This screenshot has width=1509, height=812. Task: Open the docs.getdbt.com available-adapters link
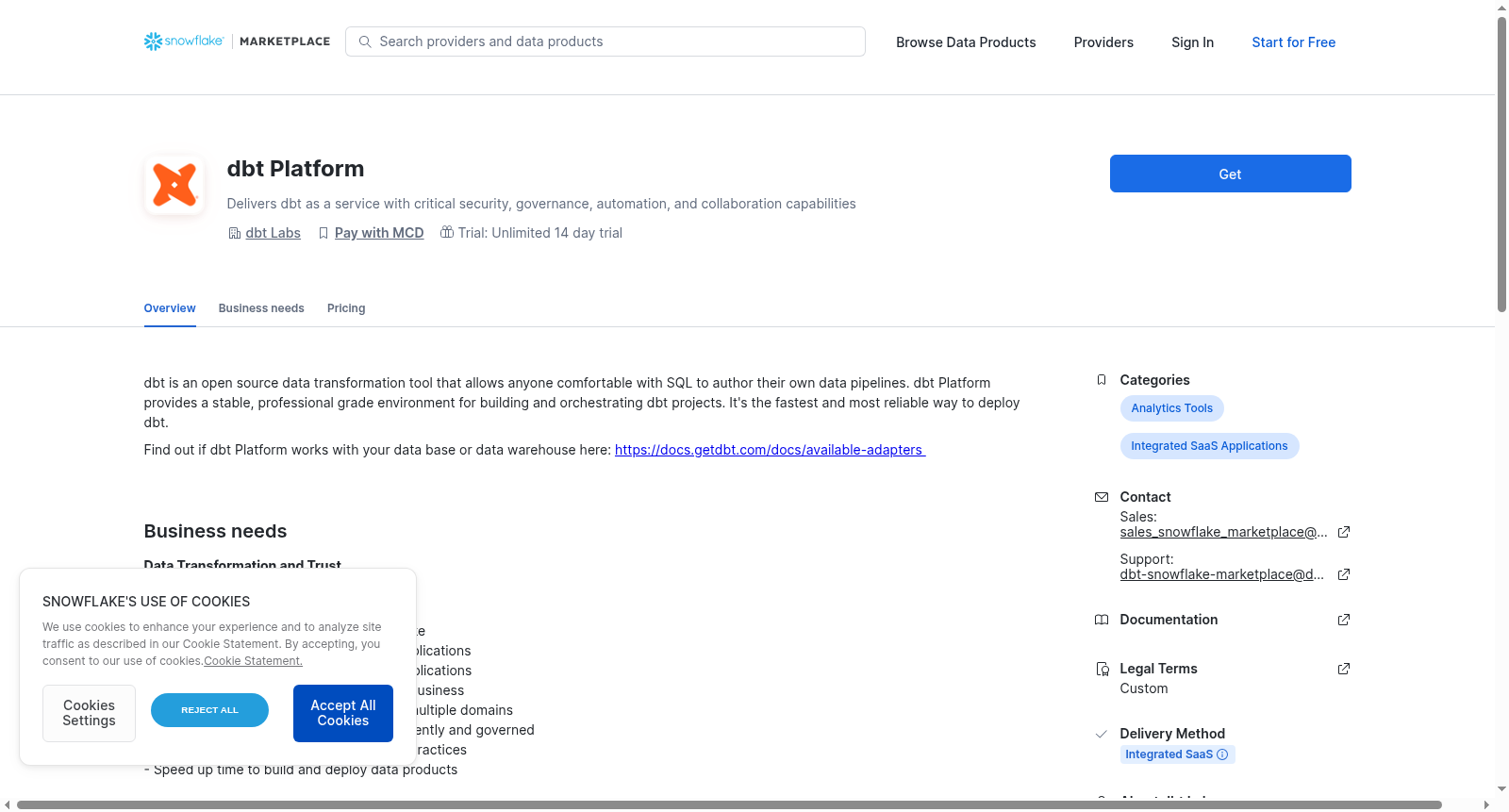click(770, 450)
